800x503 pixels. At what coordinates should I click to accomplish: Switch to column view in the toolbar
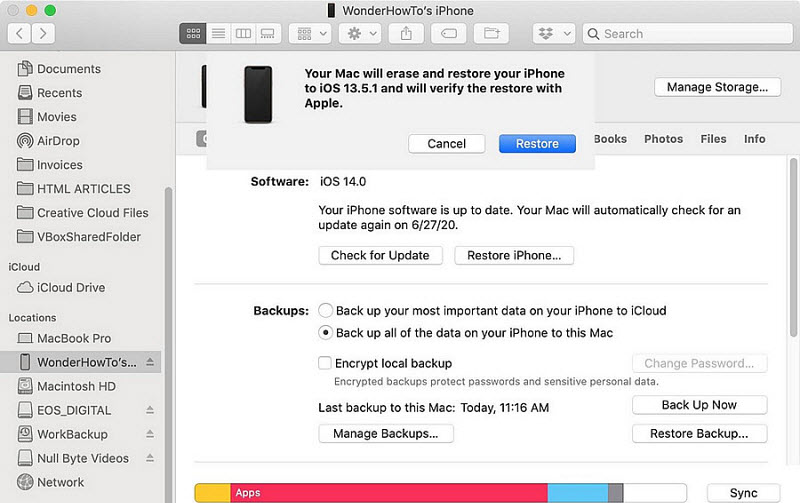[x=243, y=34]
